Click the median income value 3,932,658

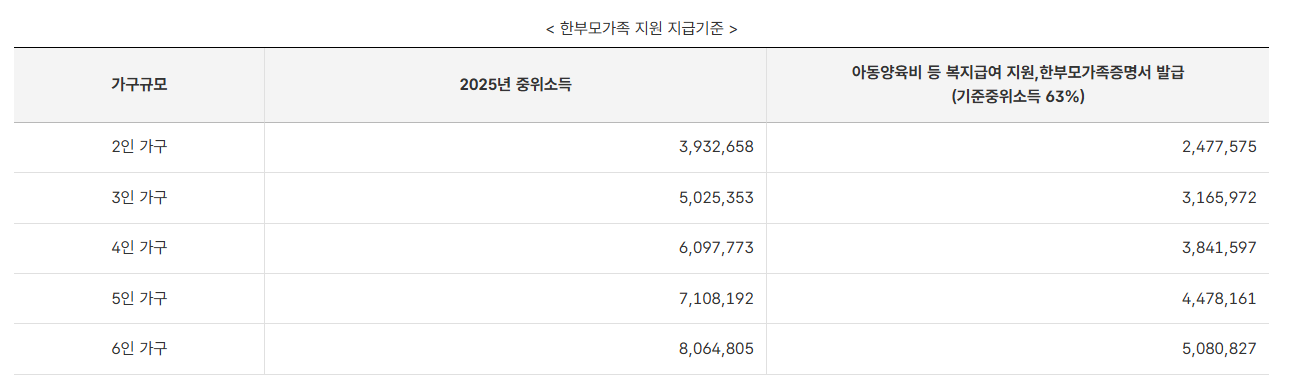click(716, 147)
